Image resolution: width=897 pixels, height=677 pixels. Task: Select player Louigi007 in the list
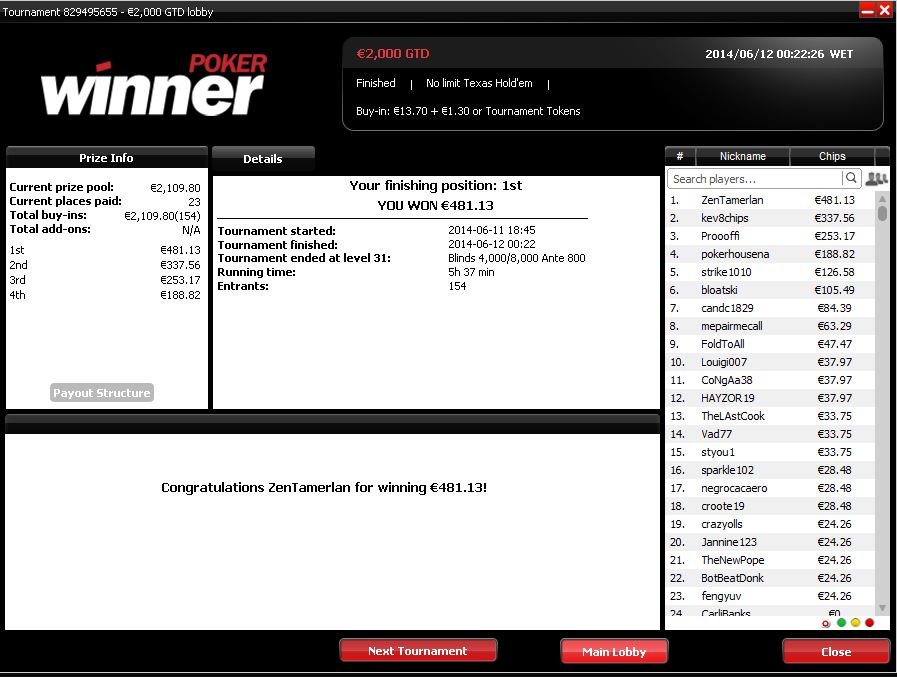(x=771, y=362)
